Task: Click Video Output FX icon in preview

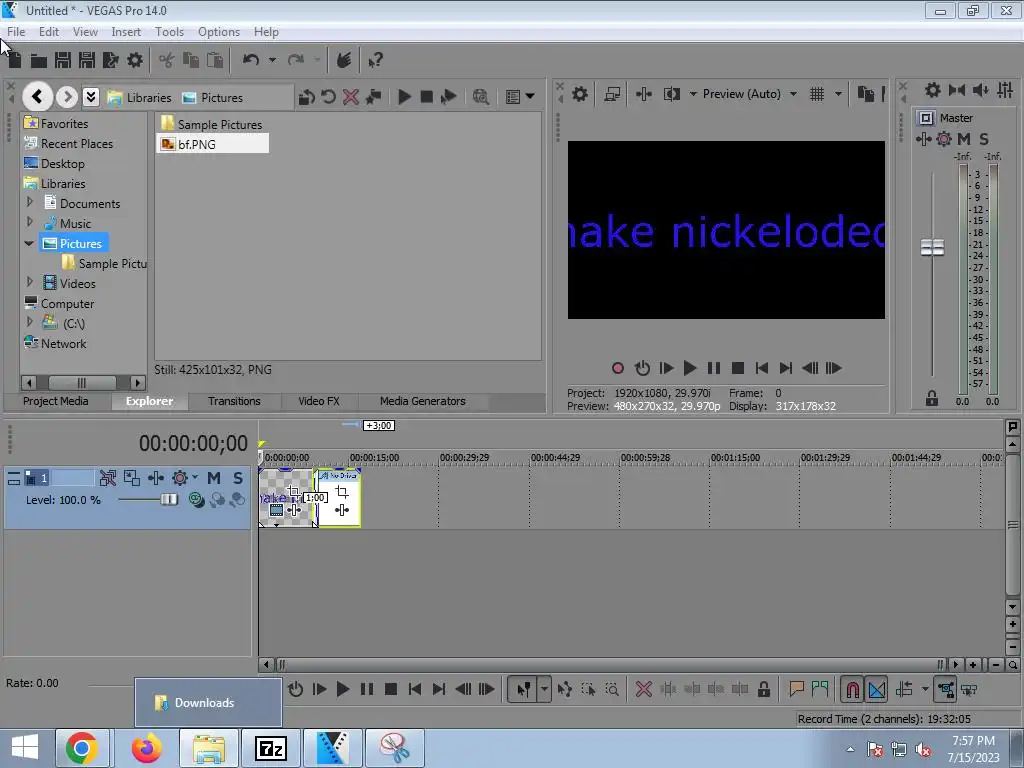Action: (x=643, y=94)
